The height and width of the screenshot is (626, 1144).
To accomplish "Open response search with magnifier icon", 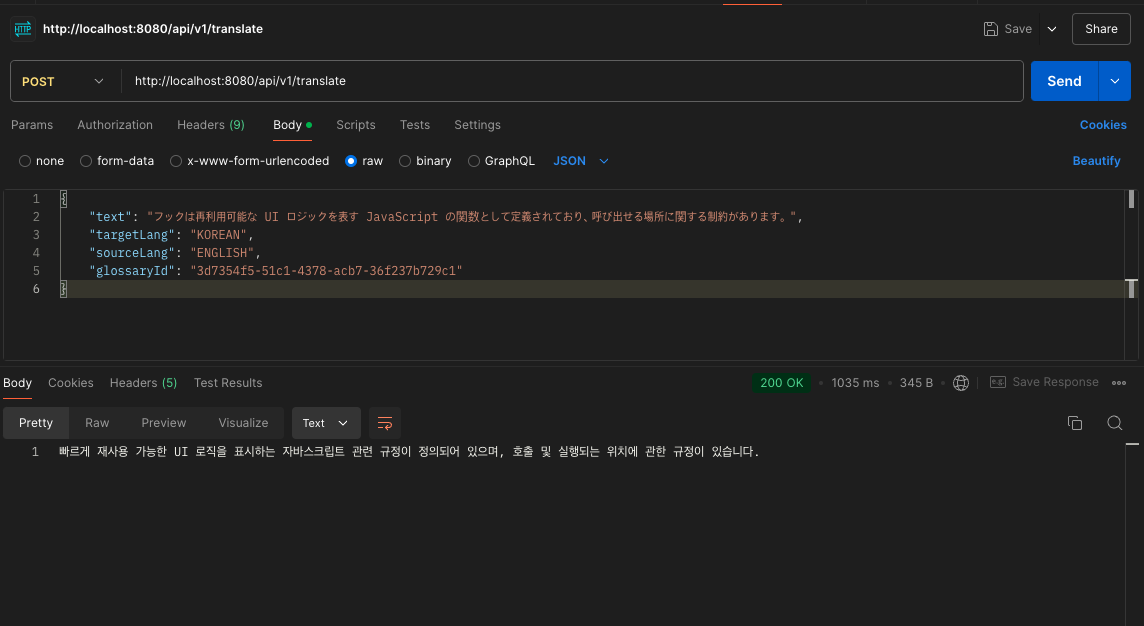I will pyautogui.click(x=1114, y=423).
